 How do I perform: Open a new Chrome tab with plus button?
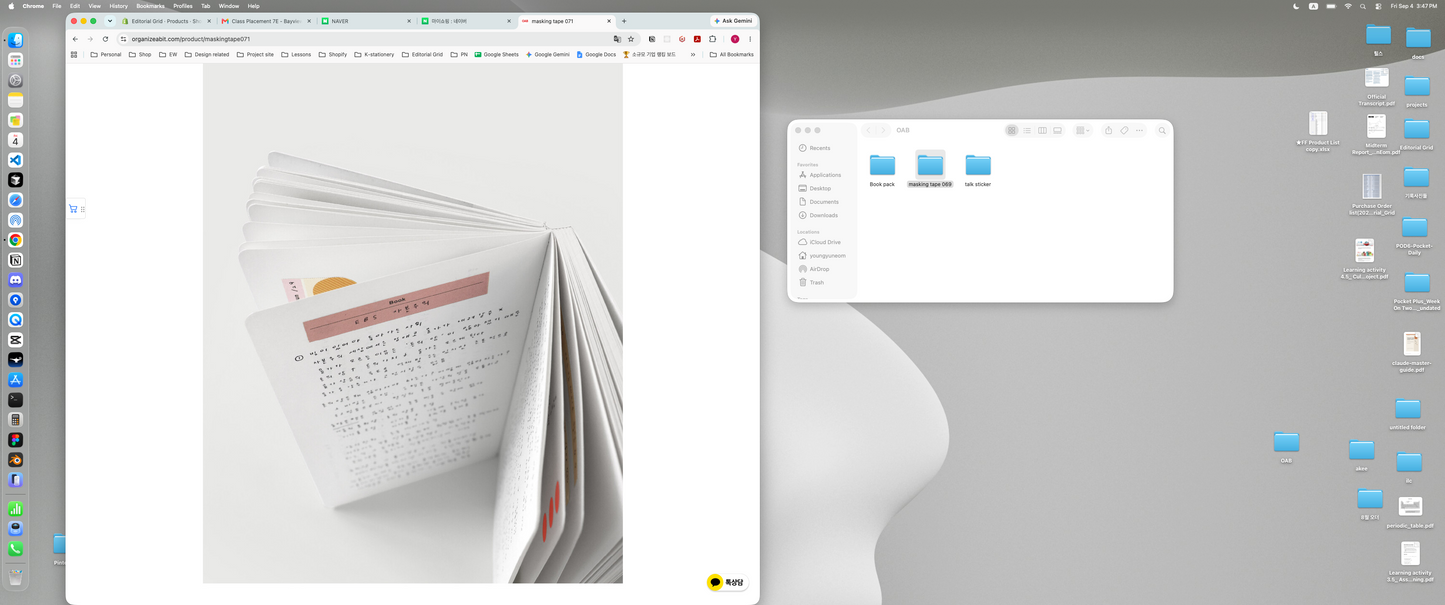pyautogui.click(x=624, y=21)
